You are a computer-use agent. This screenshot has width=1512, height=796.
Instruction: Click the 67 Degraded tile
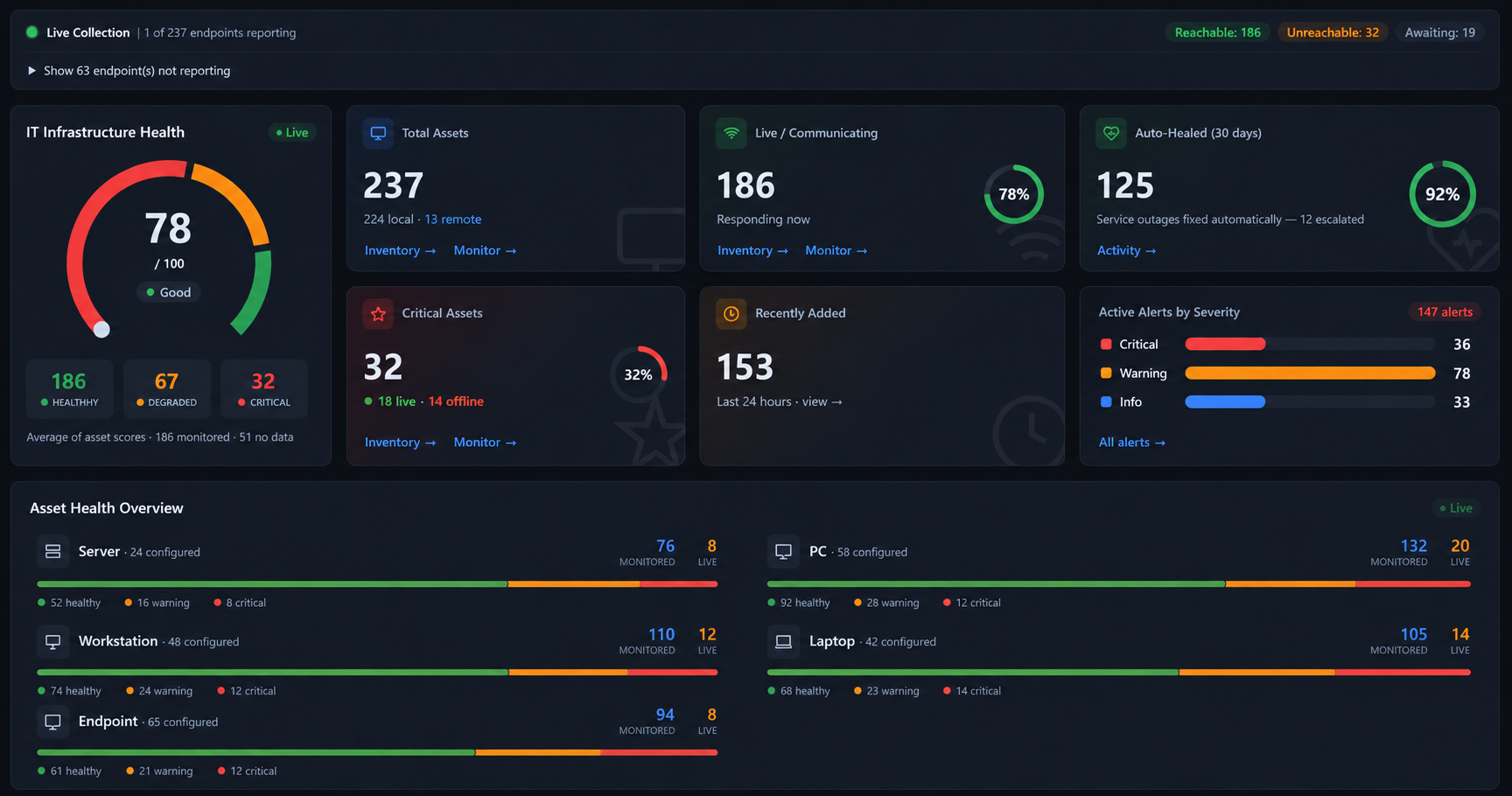coord(166,389)
